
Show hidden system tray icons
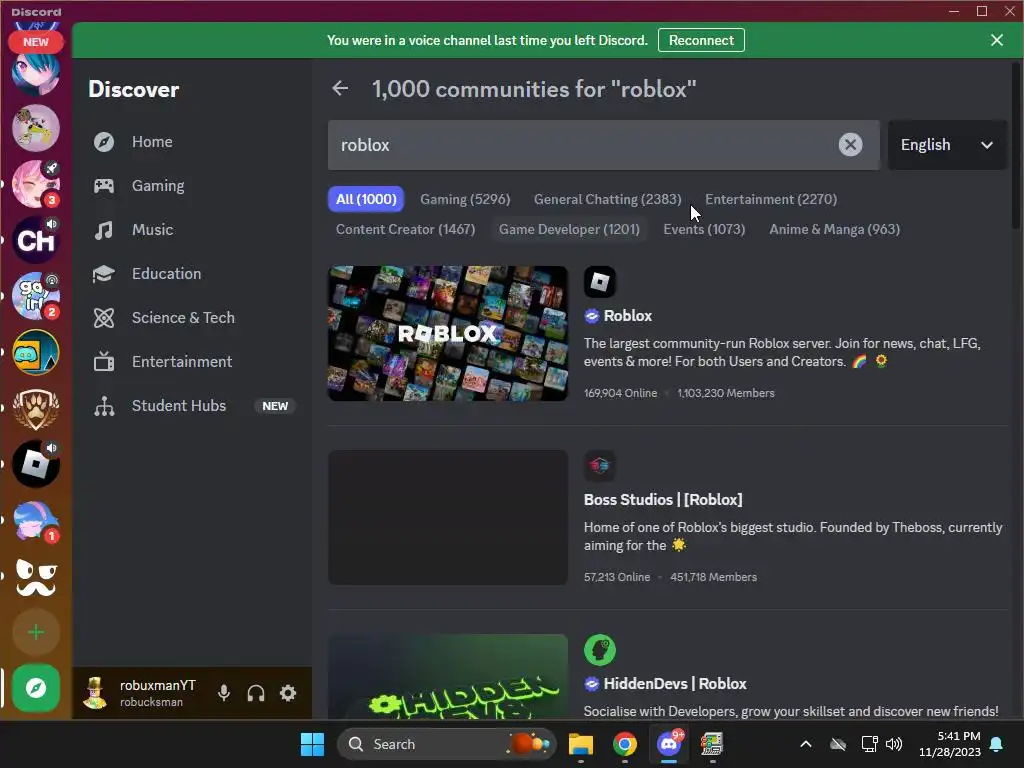[x=806, y=744]
